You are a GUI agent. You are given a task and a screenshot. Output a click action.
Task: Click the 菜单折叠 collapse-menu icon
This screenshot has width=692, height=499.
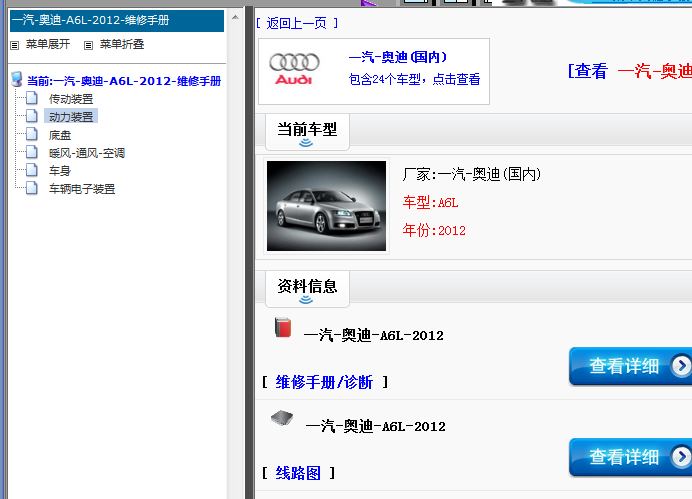pyautogui.click(x=88, y=45)
